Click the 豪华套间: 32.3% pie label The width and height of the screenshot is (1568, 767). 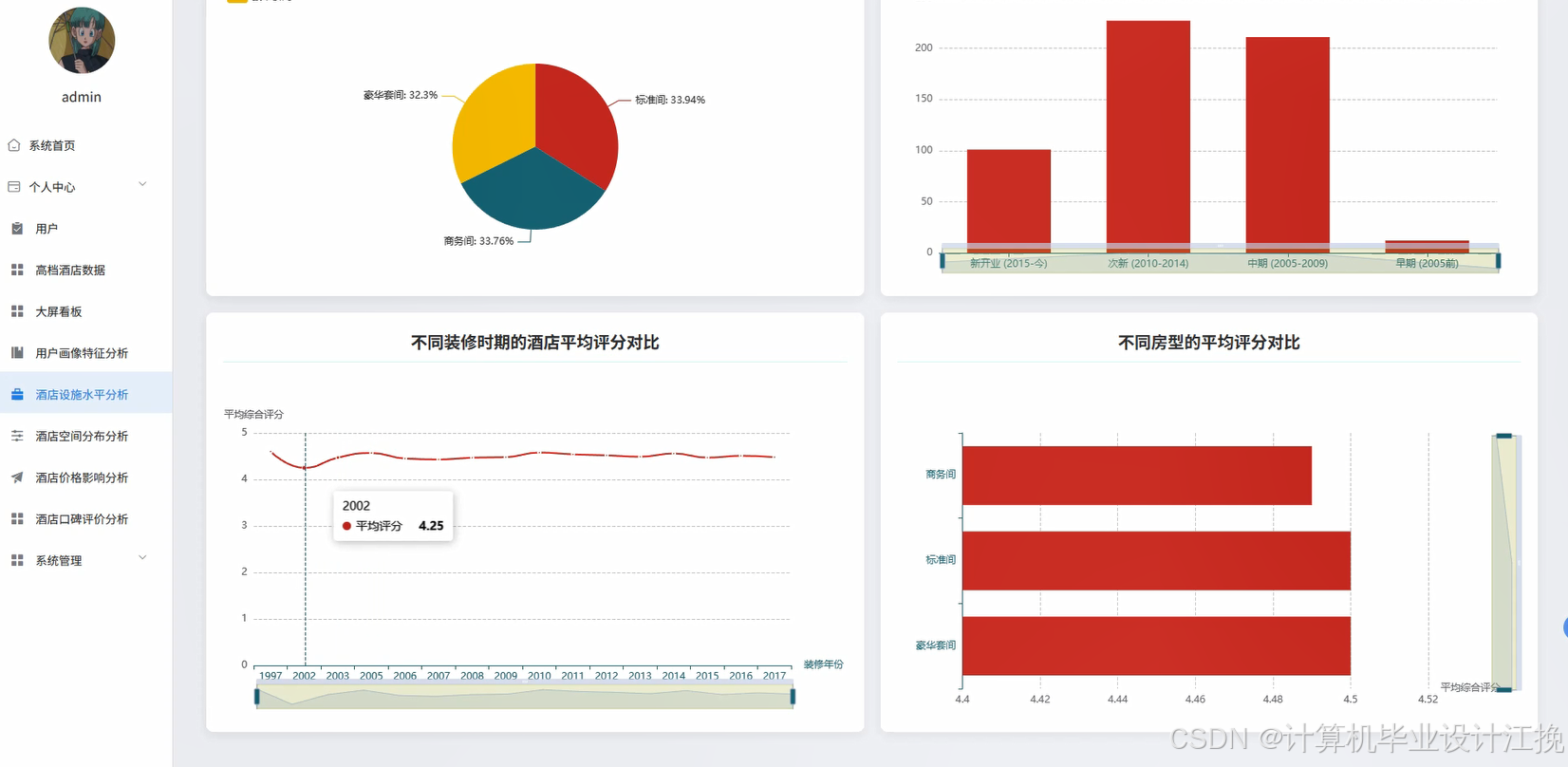[401, 95]
